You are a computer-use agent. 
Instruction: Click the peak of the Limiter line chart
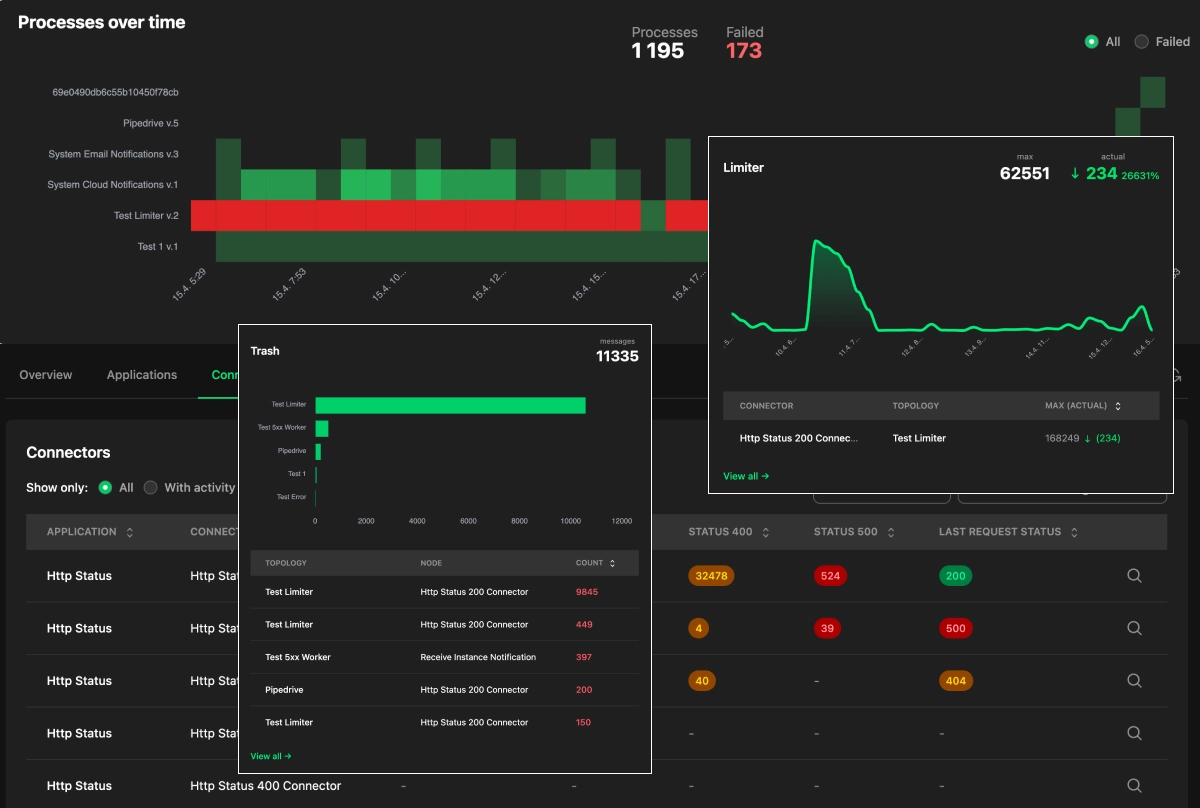[x=817, y=241]
